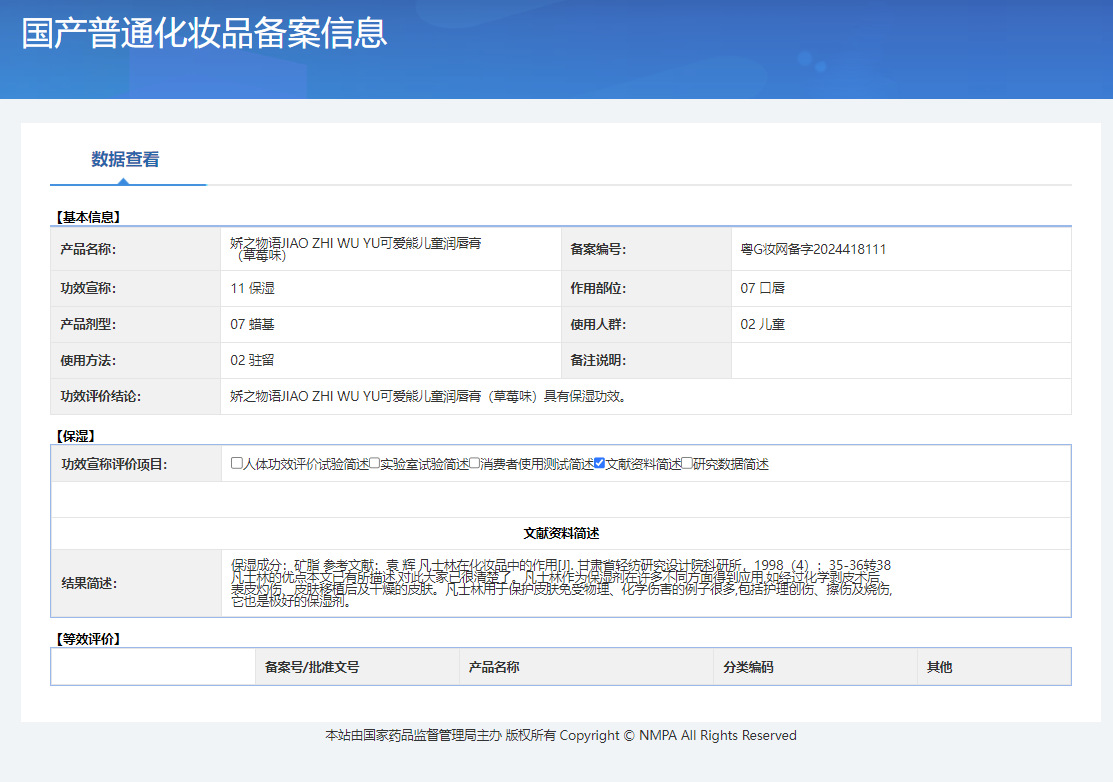Enable the 消费者使用测试简述 checkbox
Screen dimensions: 1113x782
[475, 464]
